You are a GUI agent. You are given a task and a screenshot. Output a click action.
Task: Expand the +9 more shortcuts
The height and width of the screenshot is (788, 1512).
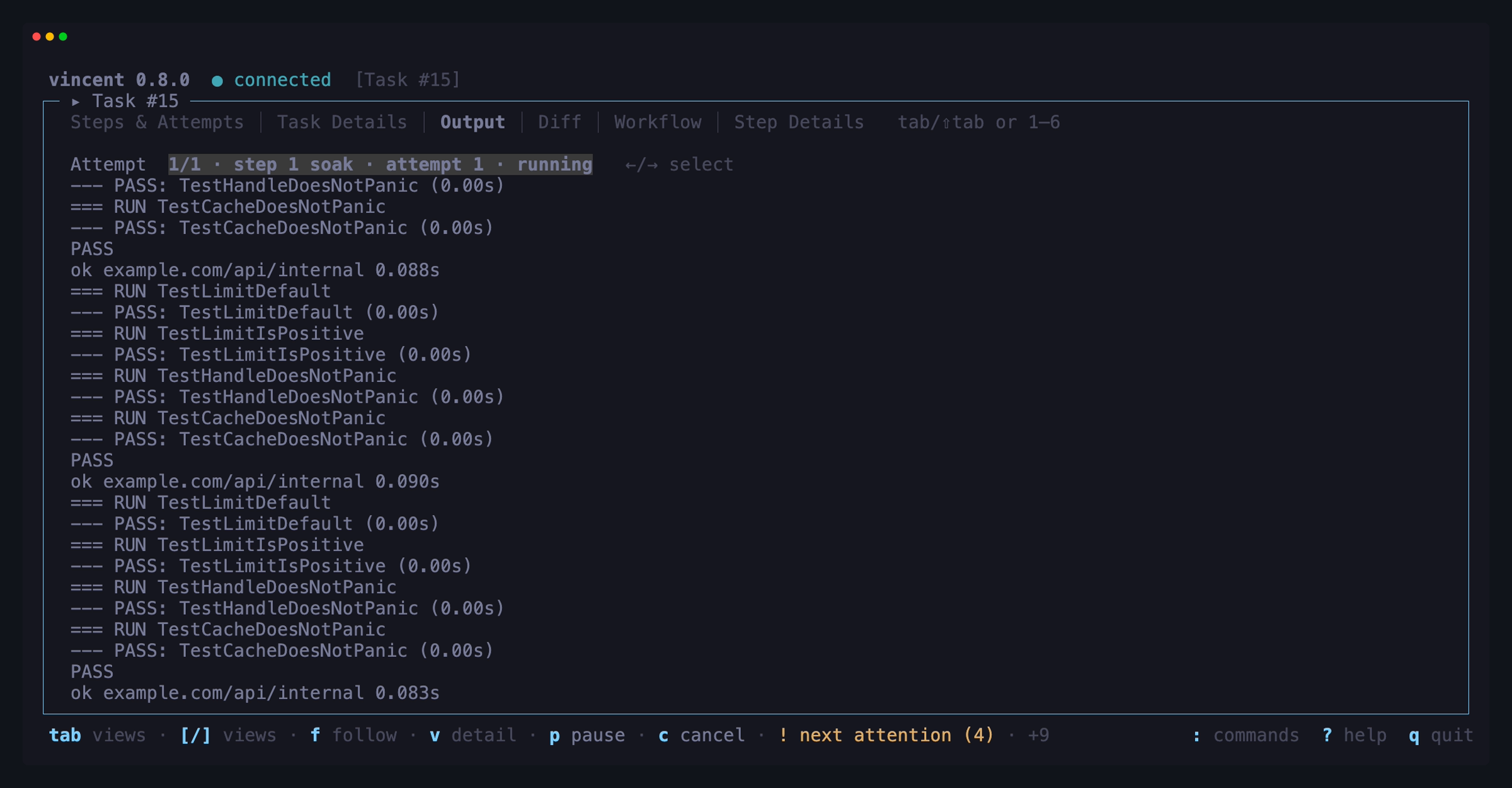[1038, 735]
